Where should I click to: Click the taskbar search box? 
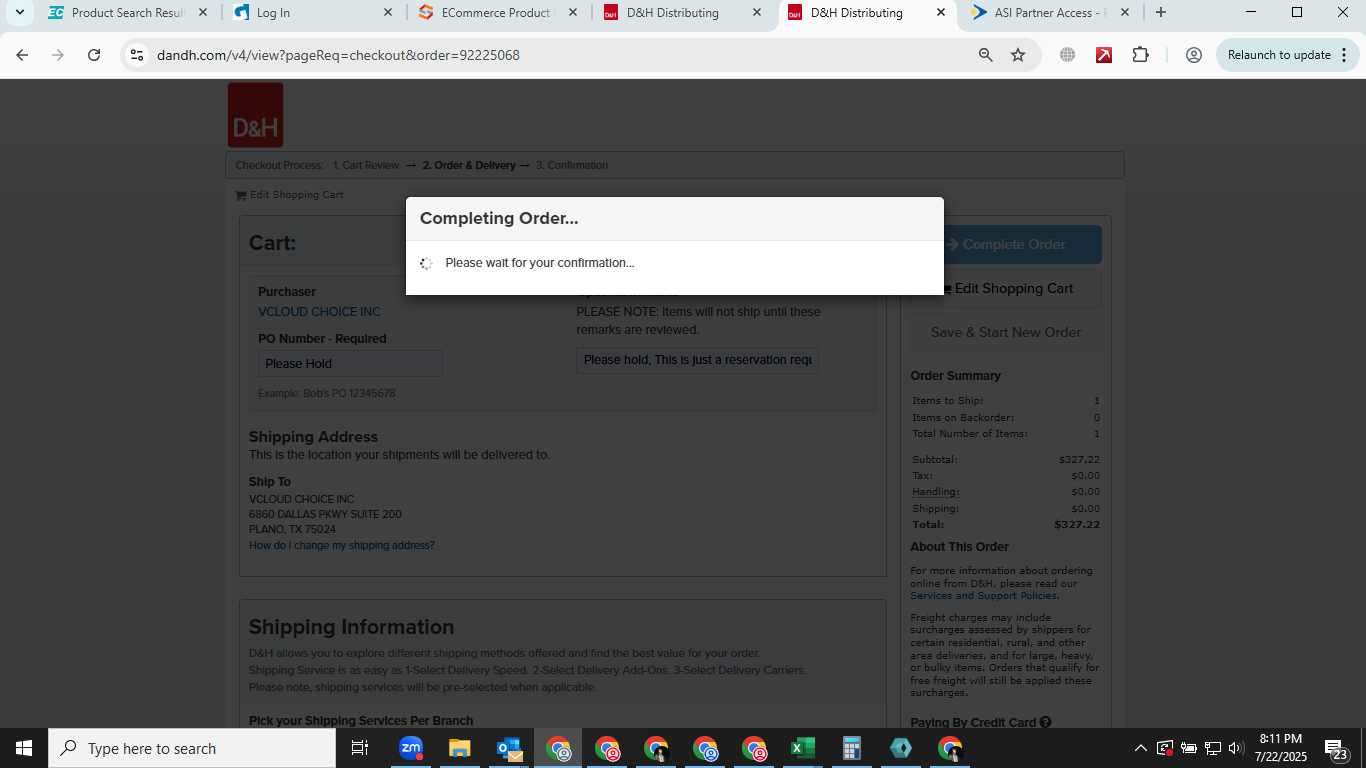pos(192,748)
